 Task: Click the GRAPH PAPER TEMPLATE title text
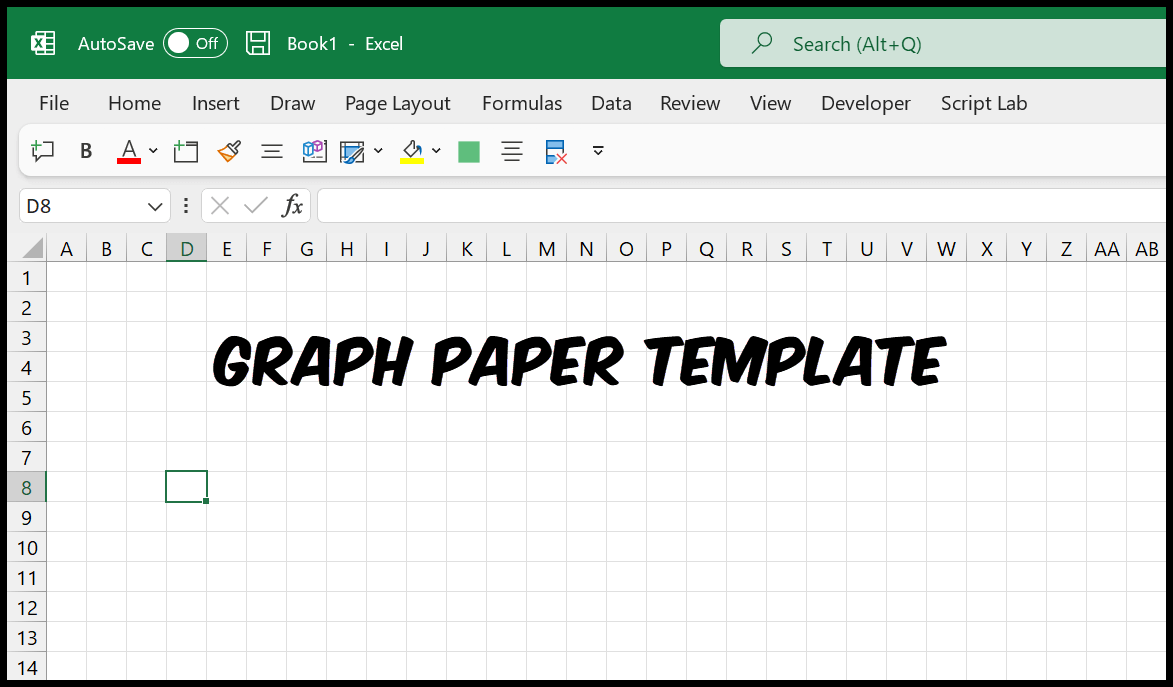coord(579,361)
